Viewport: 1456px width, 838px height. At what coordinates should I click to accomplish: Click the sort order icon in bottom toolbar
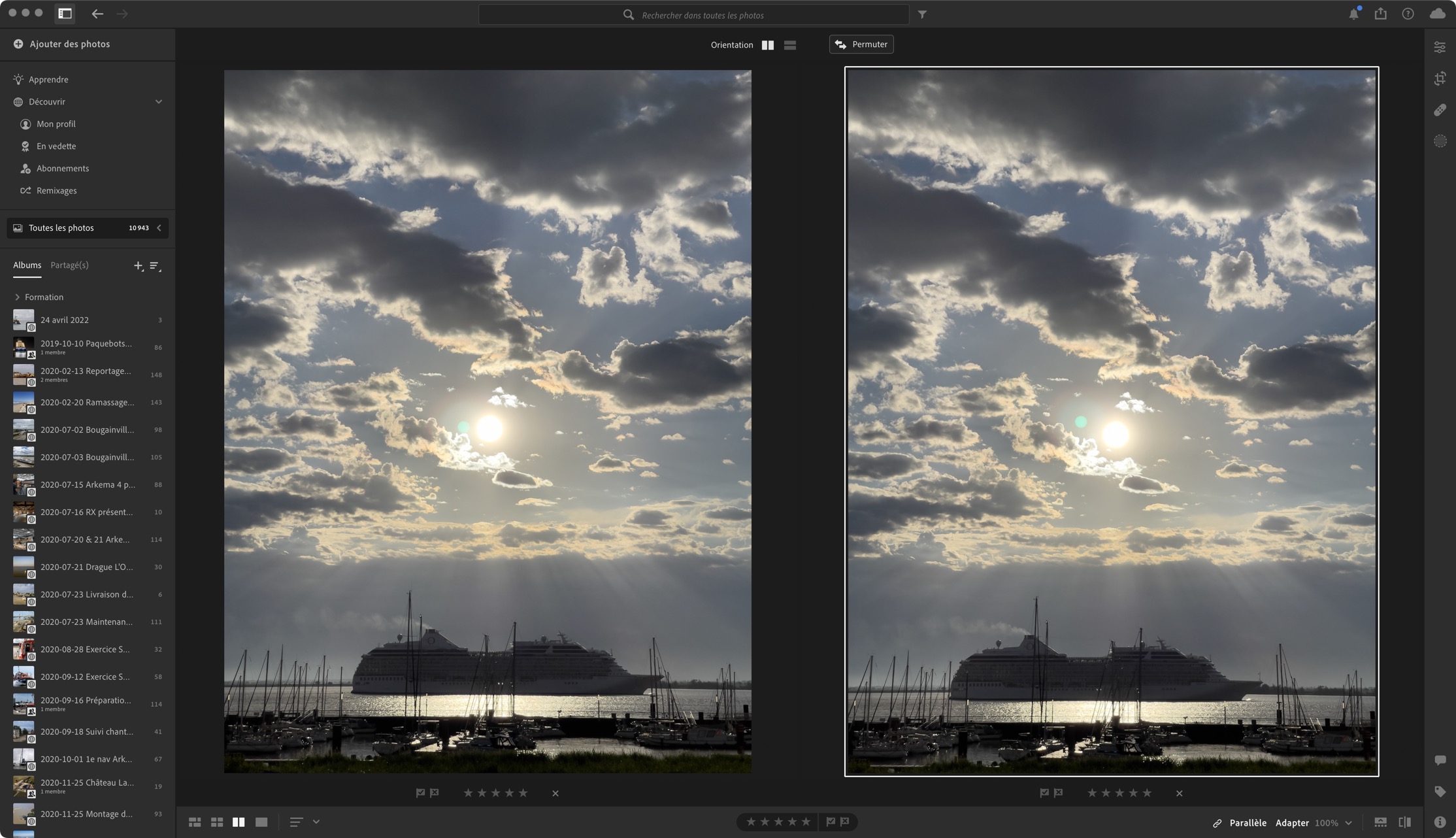click(296, 822)
